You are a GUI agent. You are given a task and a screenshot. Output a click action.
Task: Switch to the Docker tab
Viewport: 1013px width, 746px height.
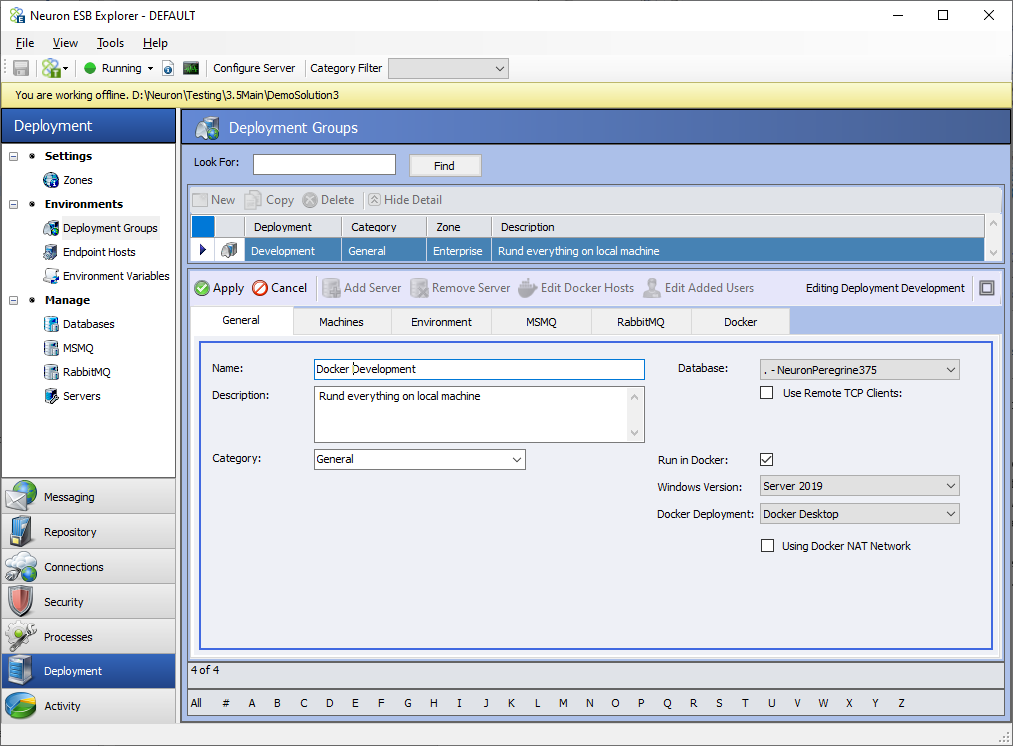[x=740, y=322]
